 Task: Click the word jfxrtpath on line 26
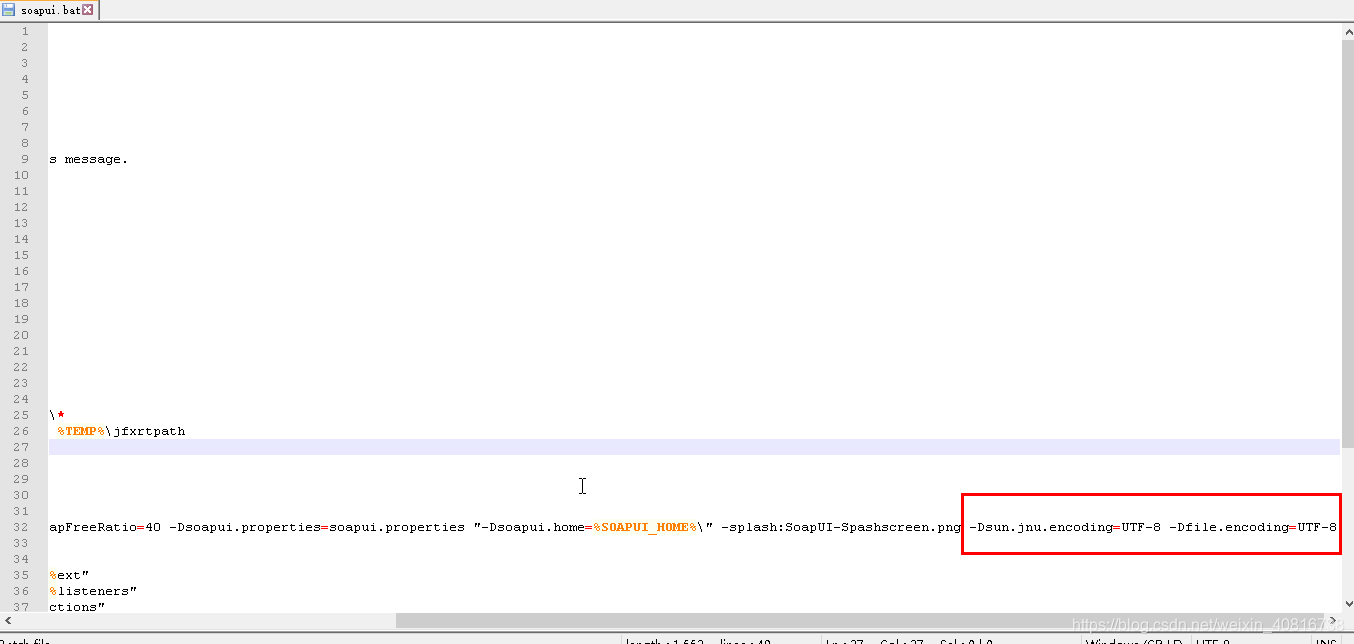[x=149, y=431]
